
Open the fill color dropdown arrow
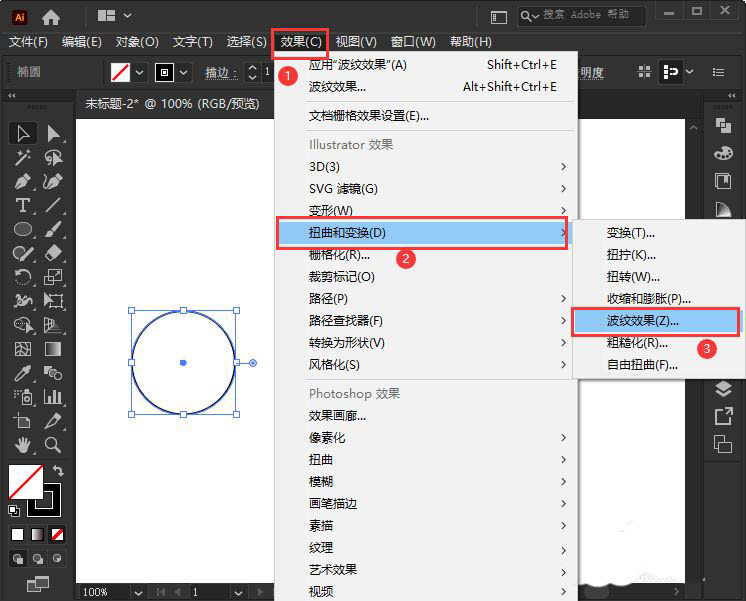pos(140,73)
